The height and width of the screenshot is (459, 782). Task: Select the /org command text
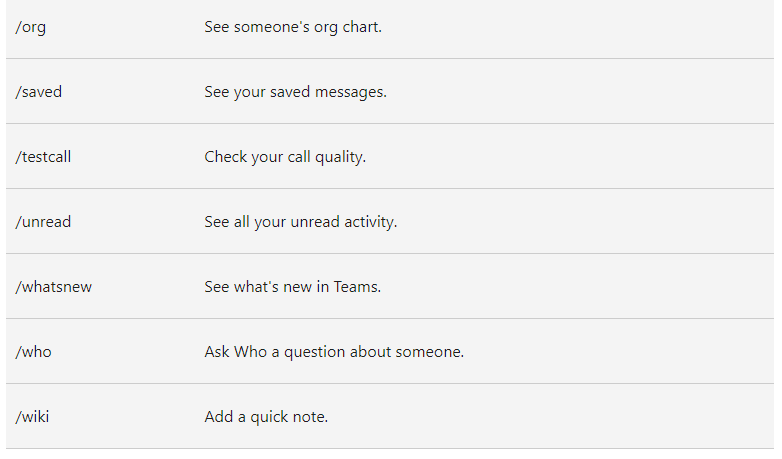(x=30, y=27)
